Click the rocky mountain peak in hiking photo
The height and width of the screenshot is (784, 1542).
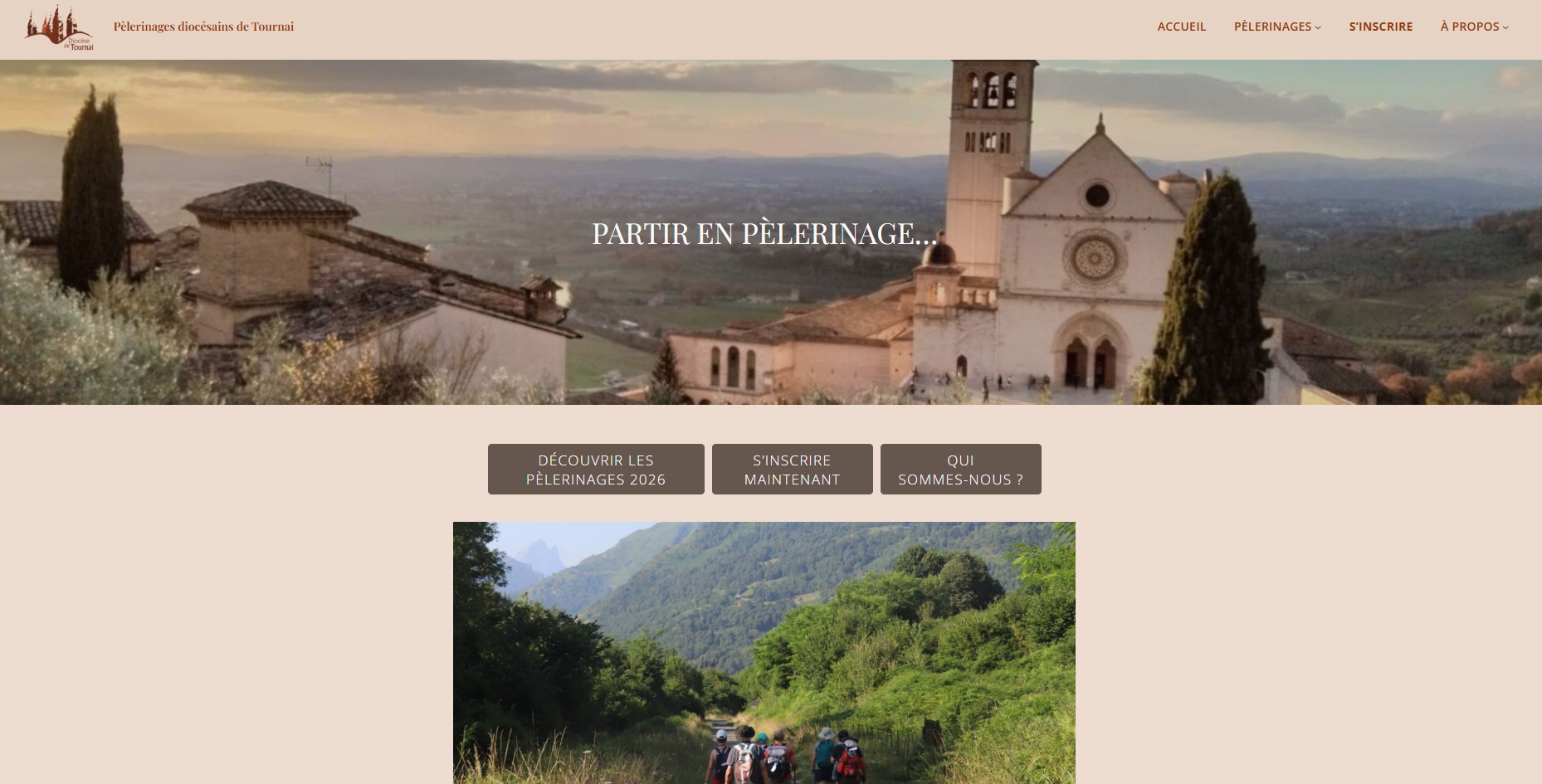point(538,553)
